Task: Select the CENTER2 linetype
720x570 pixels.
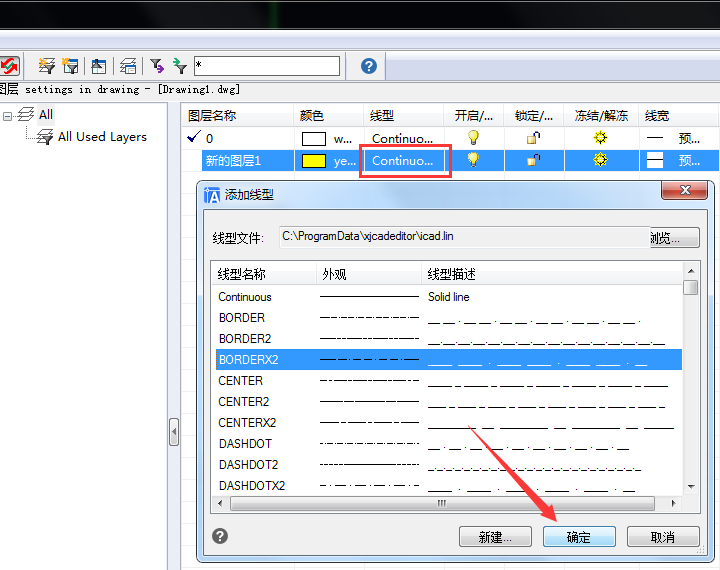Action: (449, 402)
